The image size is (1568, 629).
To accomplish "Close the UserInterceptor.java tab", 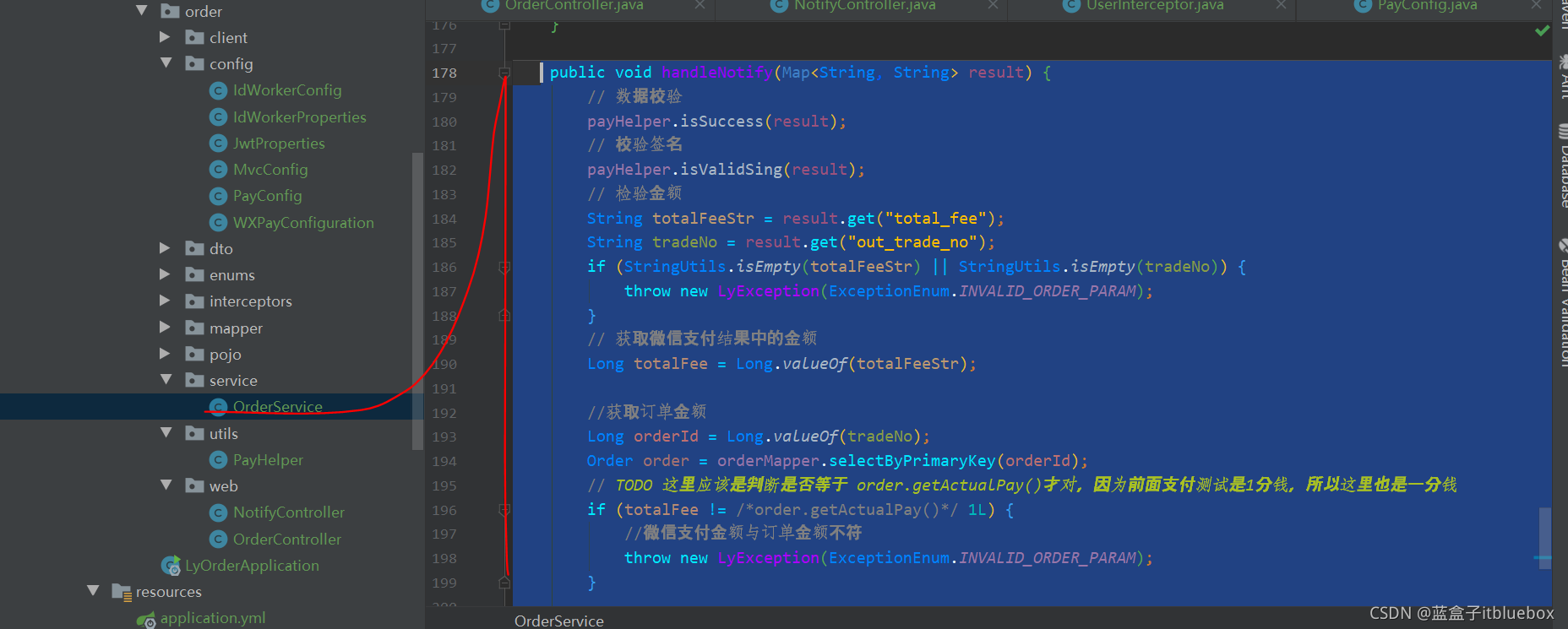I will point(1281,5).
